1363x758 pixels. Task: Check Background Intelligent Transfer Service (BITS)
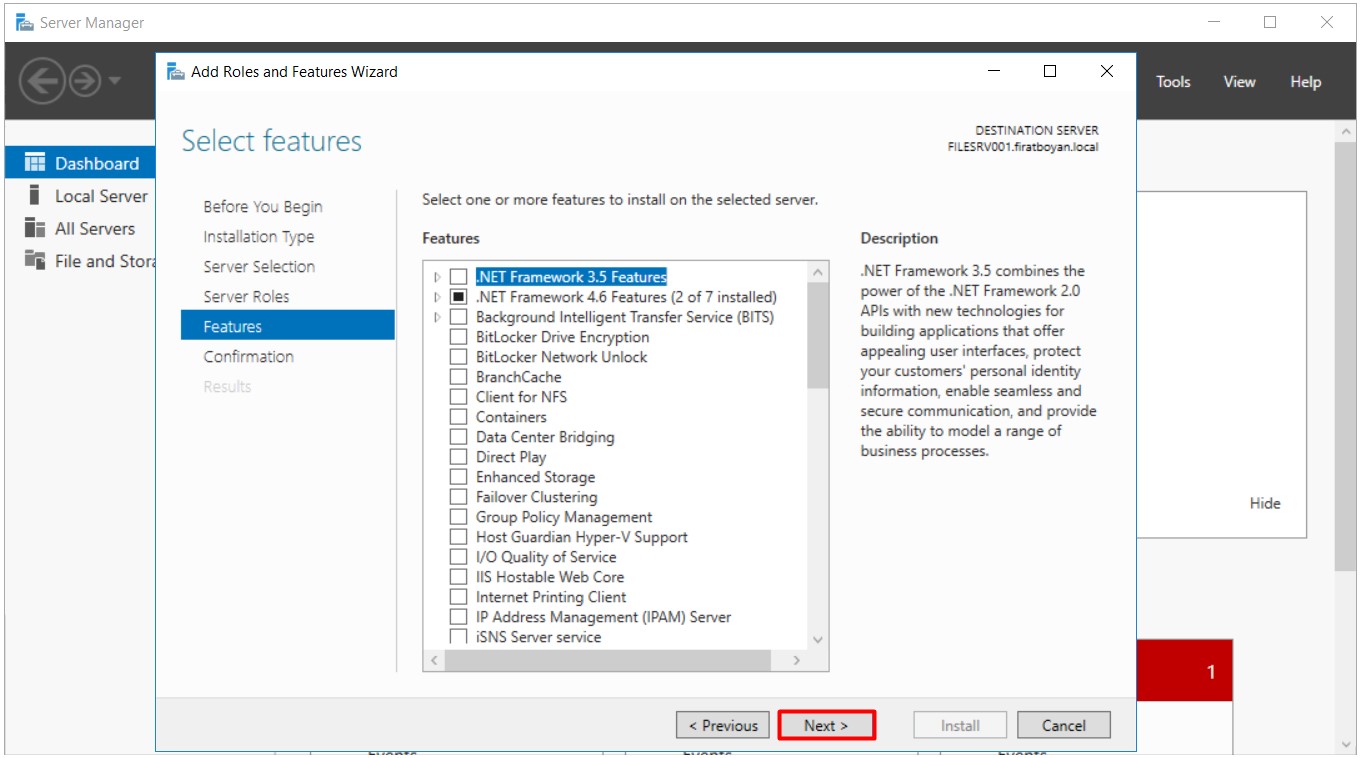point(458,317)
